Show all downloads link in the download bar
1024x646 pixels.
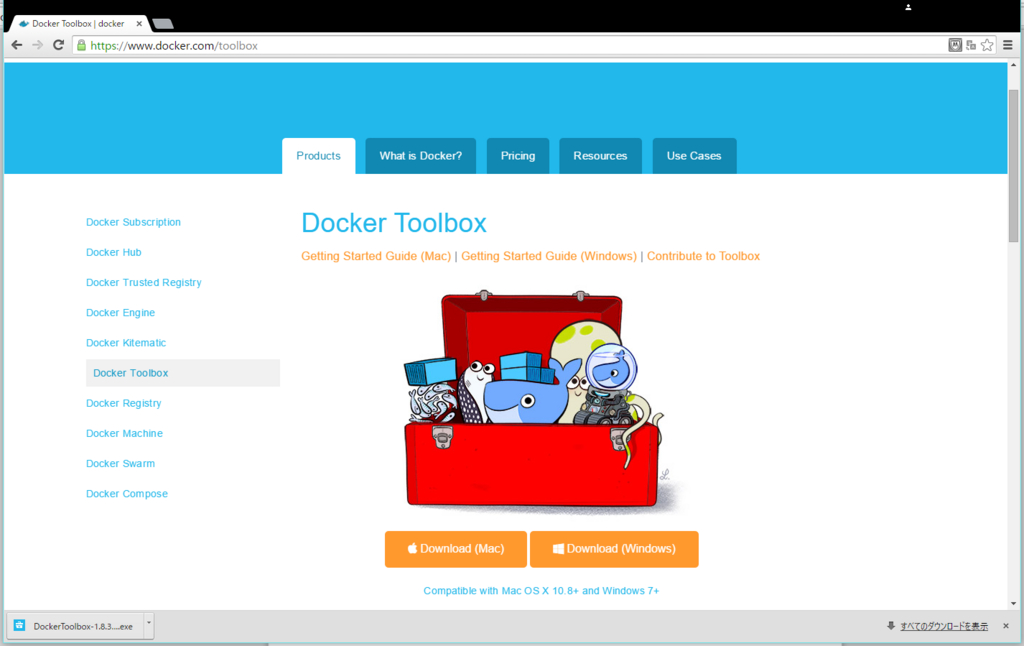[944, 626]
